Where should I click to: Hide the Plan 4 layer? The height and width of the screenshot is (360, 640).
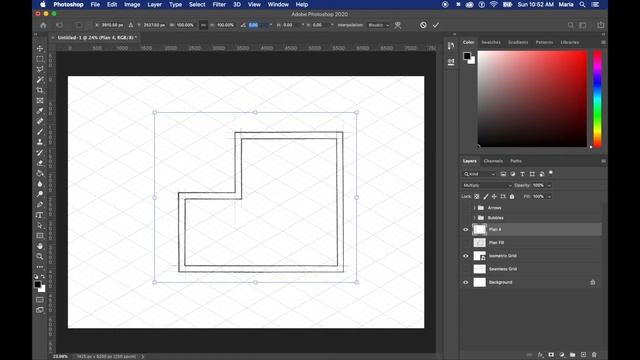(466, 229)
